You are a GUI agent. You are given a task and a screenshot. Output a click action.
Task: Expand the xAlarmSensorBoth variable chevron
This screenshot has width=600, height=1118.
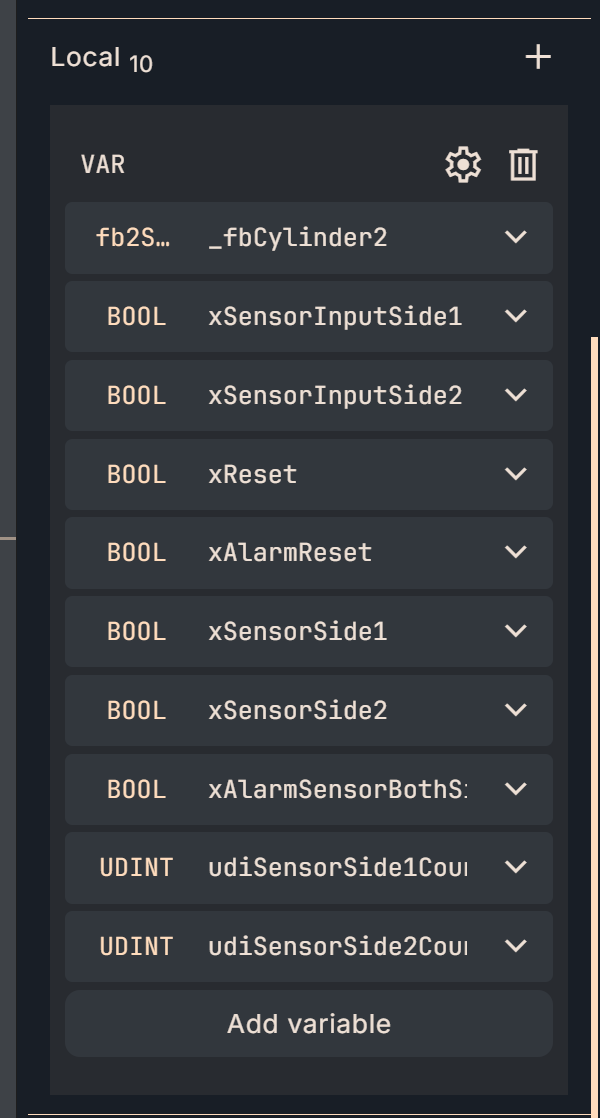(x=516, y=789)
